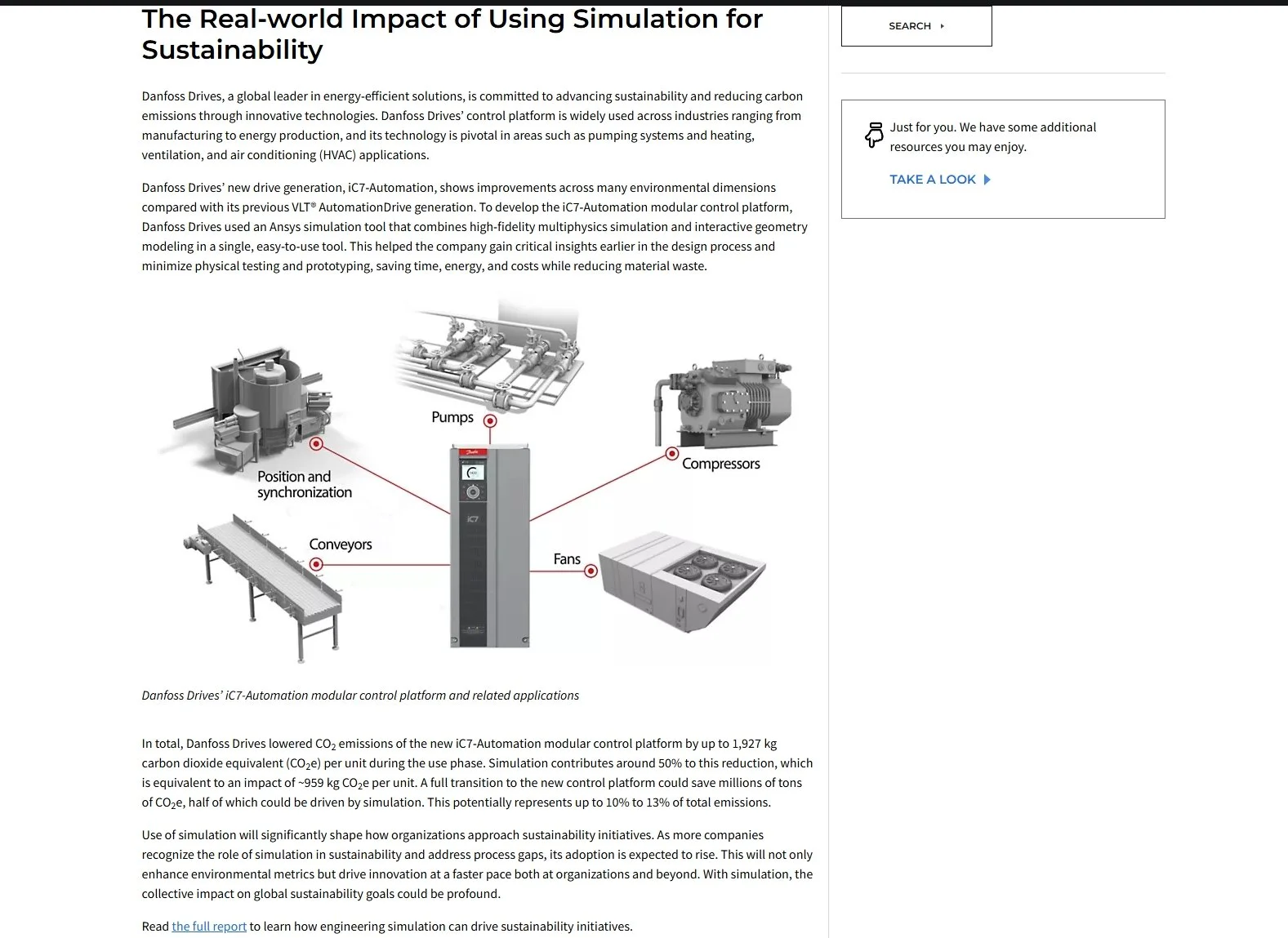
Task: Click the "Pumps" label in the diagram
Action: pyautogui.click(x=452, y=417)
